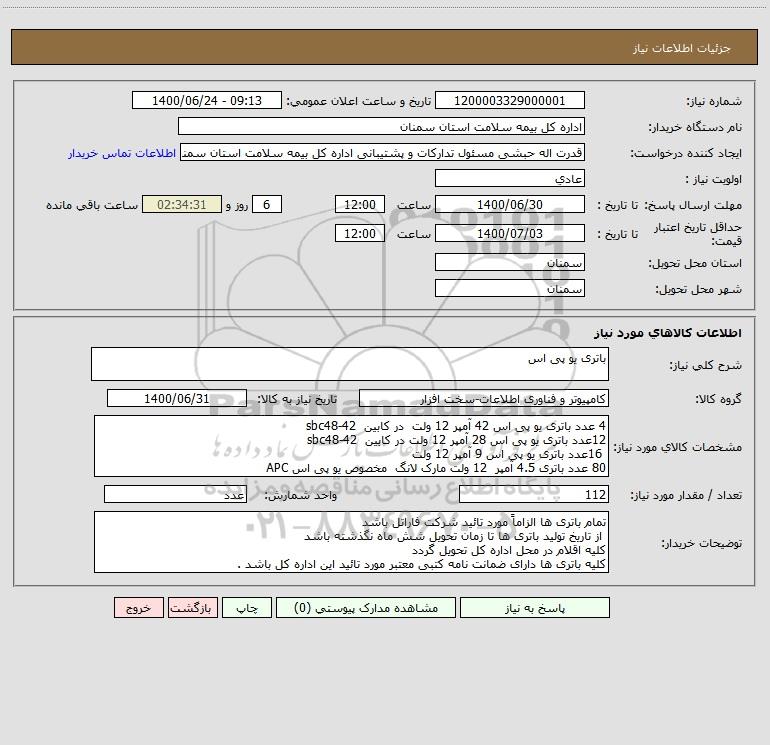Click the request creator field قدرت اله حبشی
The height and width of the screenshot is (745, 770).
pyautogui.click(x=383, y=153)
